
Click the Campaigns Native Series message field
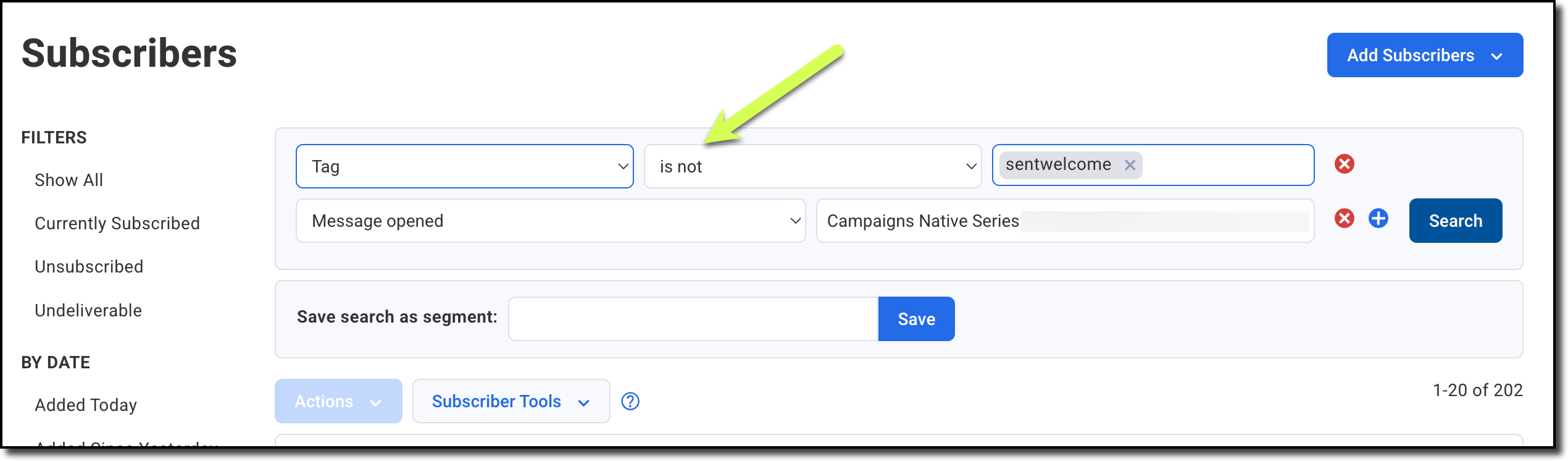point(1064,221)
